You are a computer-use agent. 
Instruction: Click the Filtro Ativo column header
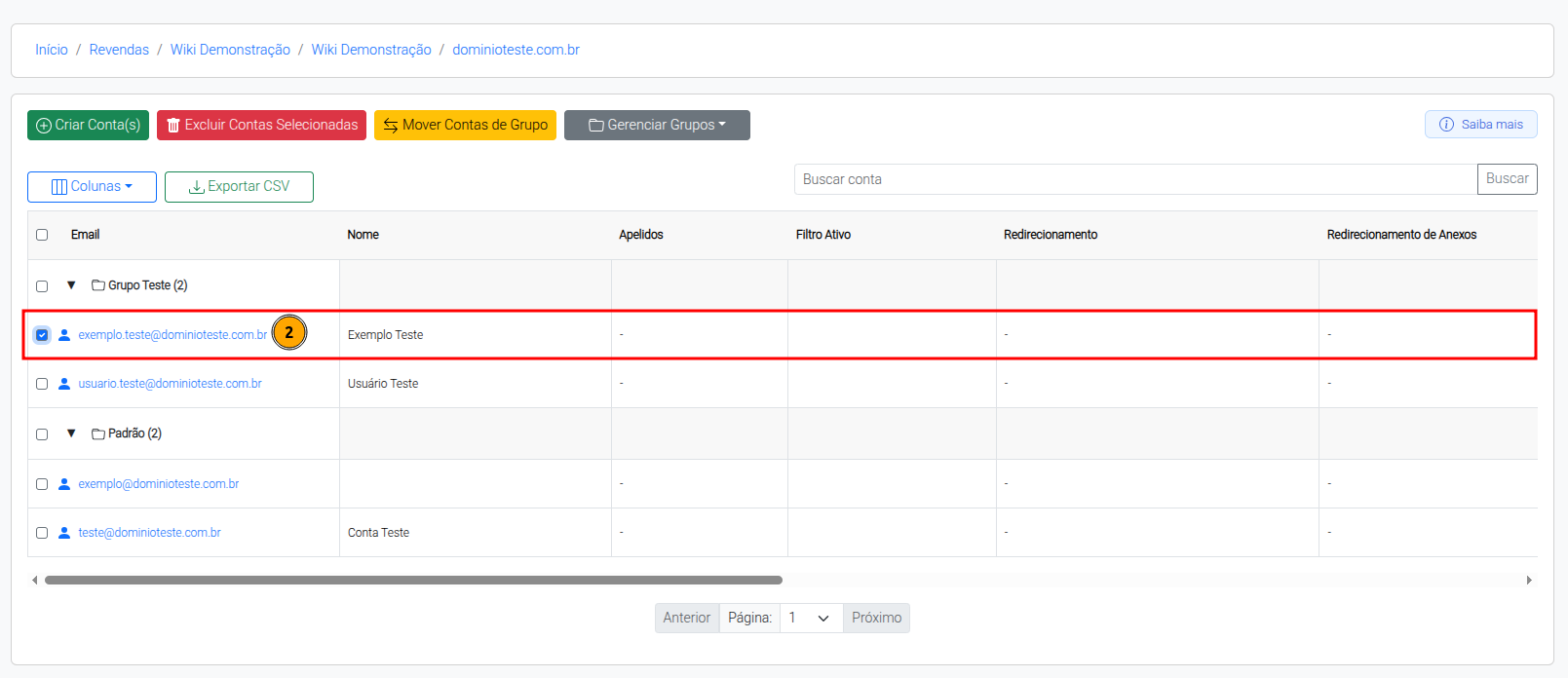coord(823,235)
